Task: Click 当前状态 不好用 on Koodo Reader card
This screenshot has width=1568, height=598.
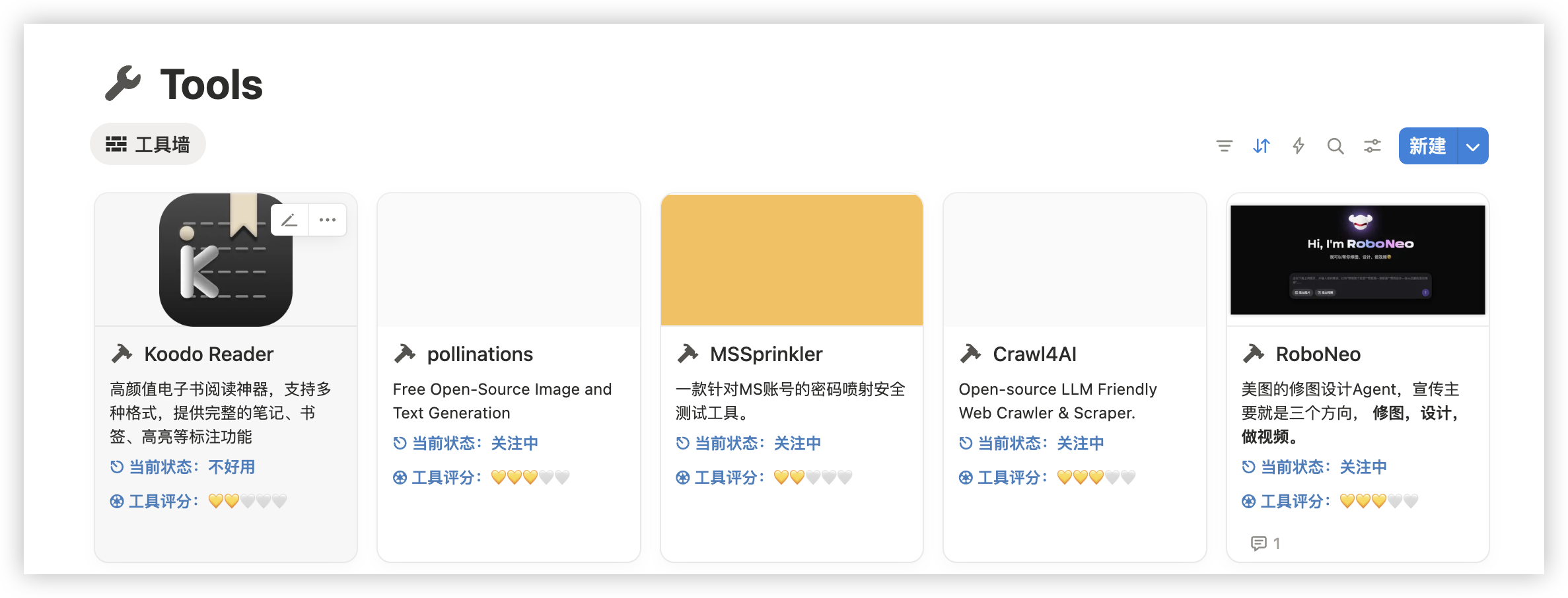Action: tap(183, 467)
